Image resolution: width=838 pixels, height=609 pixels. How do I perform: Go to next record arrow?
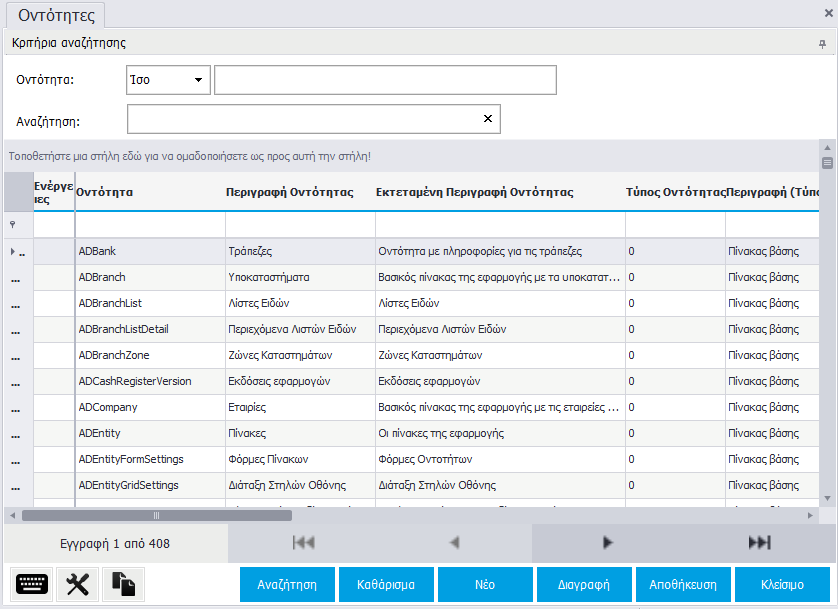click(607, 543)
